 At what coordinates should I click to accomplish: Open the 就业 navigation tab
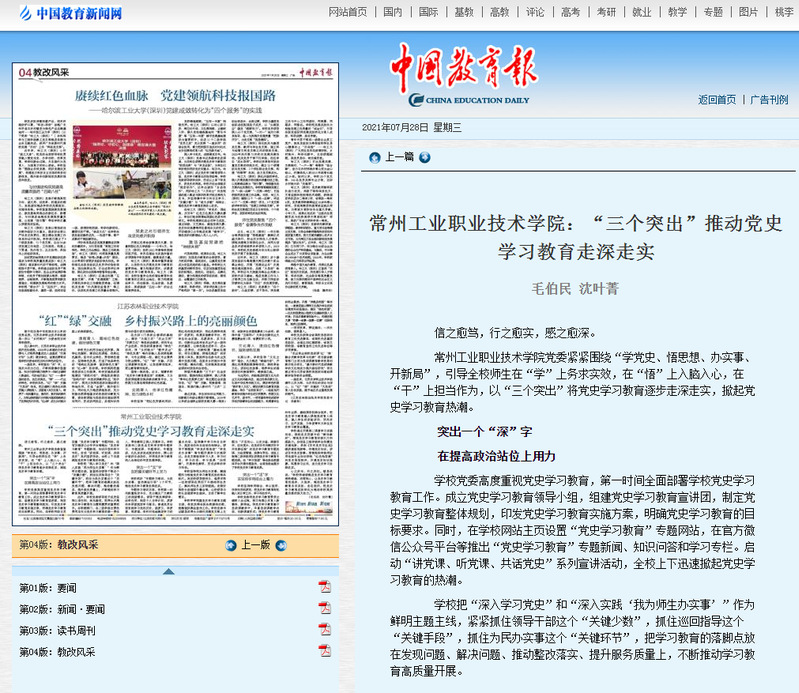(x=641, y=12)
